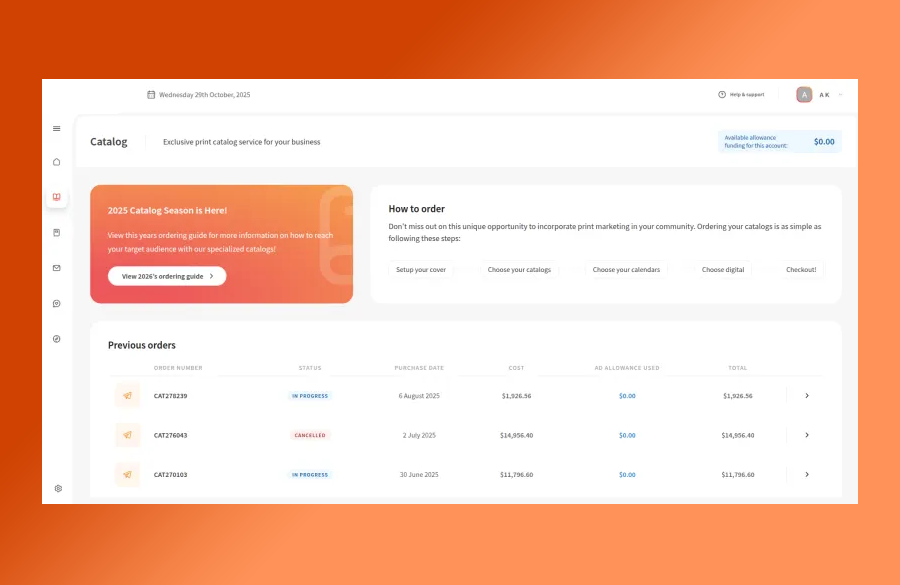Image resolution: width=900 pixels, height=585 pixels.
Task: Select the compass explore icon in sidebar
Action: pyautogui.click(x=56, y=338)
